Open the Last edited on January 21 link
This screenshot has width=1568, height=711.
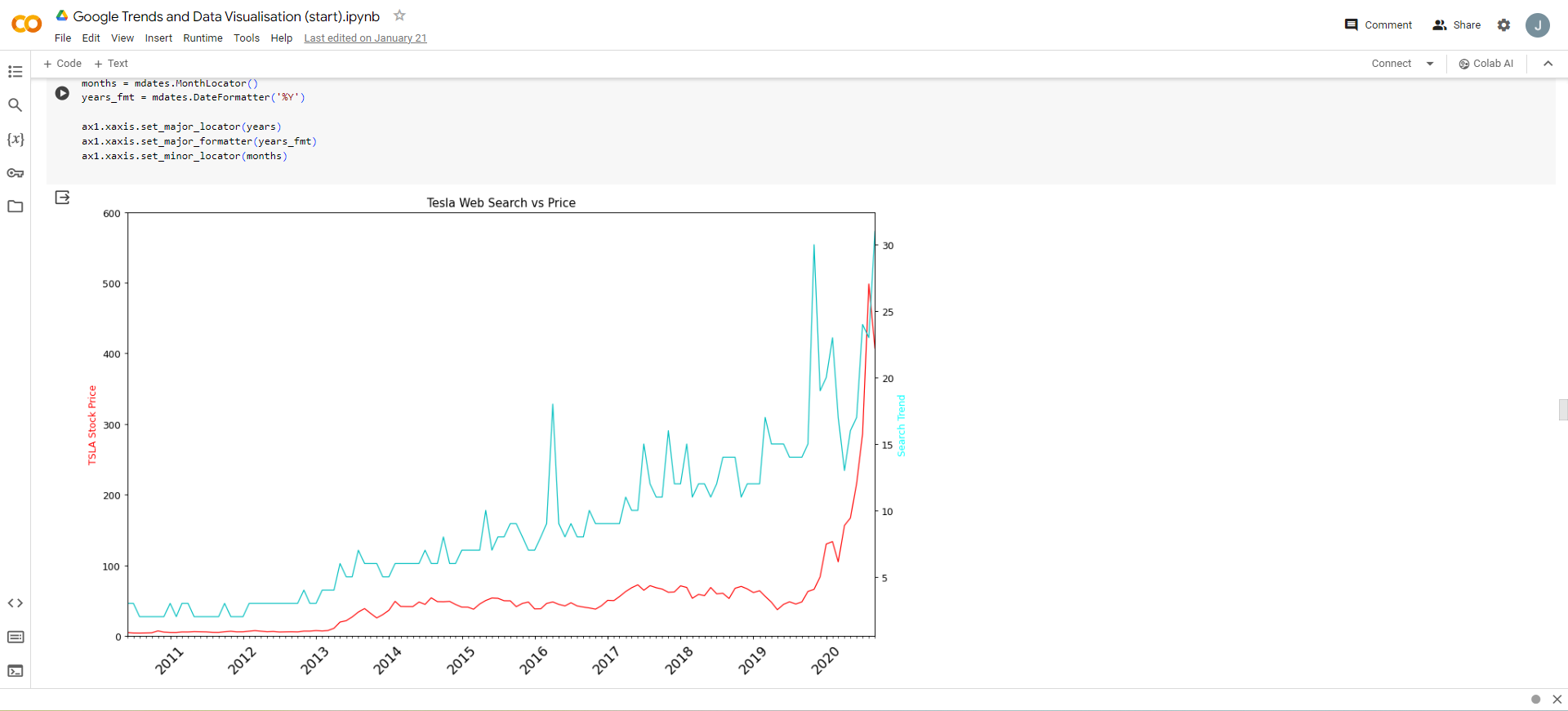pyautogui.click(x=365, y=38)
